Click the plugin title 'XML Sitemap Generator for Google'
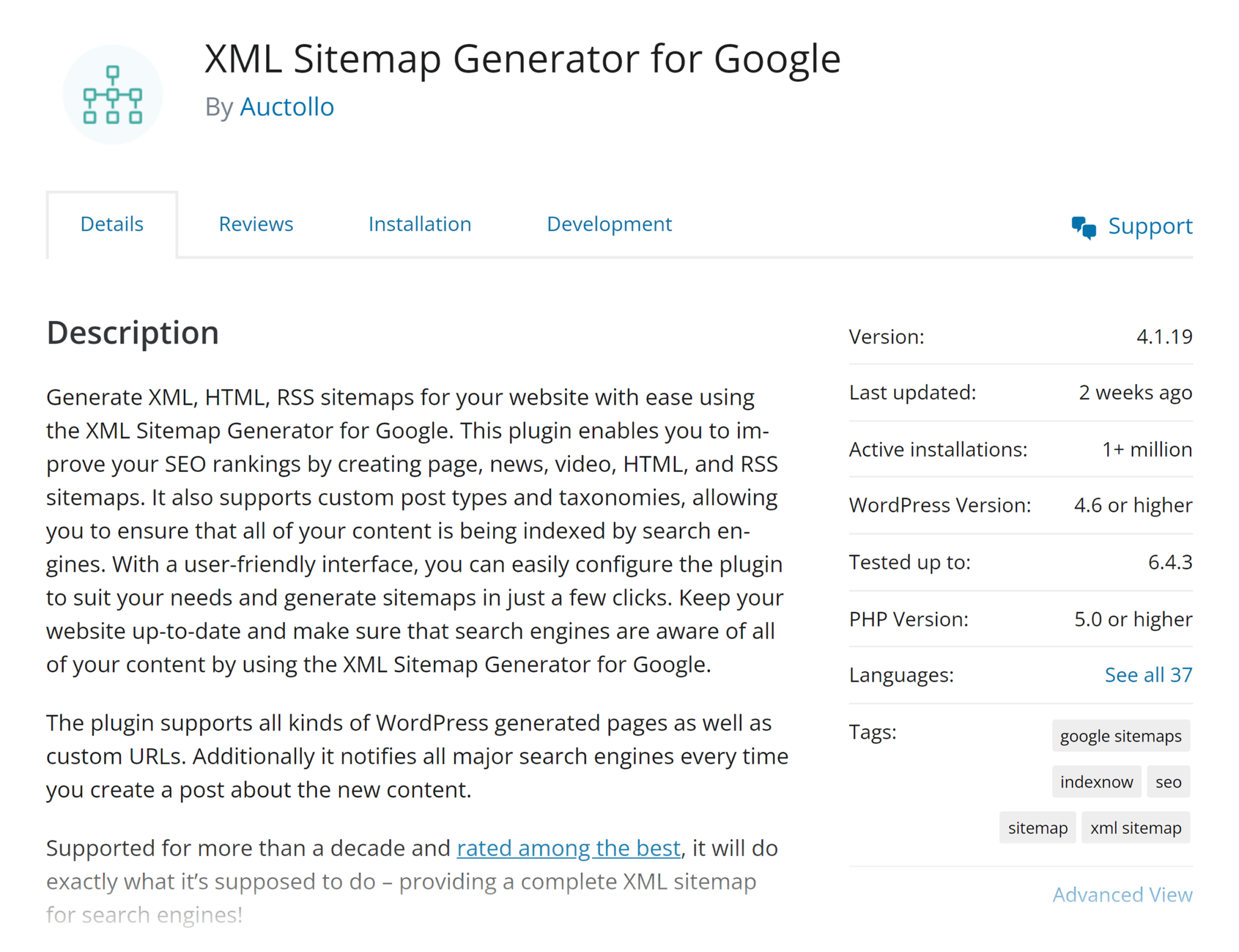The image size is (1239, 952). (523, 59)
